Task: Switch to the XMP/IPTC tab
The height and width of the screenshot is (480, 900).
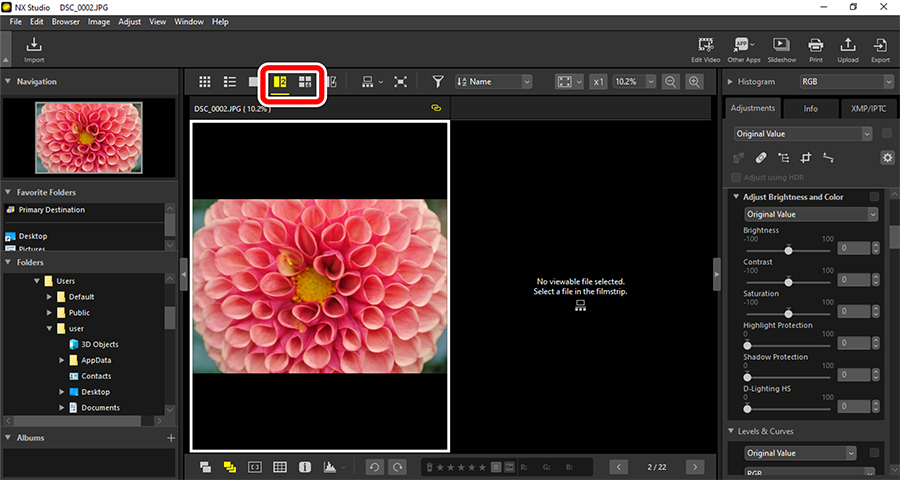Action: click(x=870, y=109)
